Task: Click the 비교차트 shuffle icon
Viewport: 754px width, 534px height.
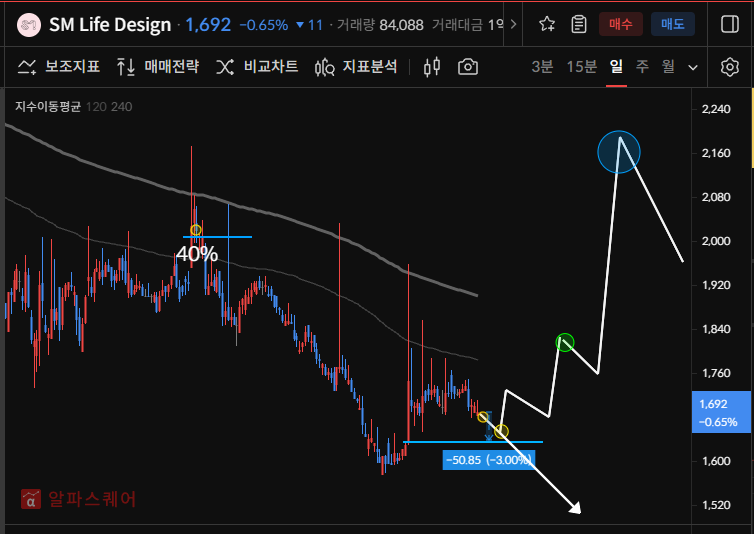Action: [x=225, y=67]
